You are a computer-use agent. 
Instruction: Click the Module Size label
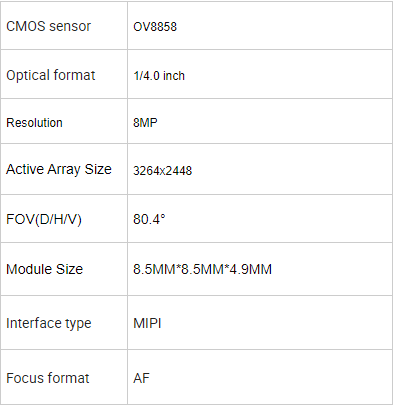(x=44, y=269)
